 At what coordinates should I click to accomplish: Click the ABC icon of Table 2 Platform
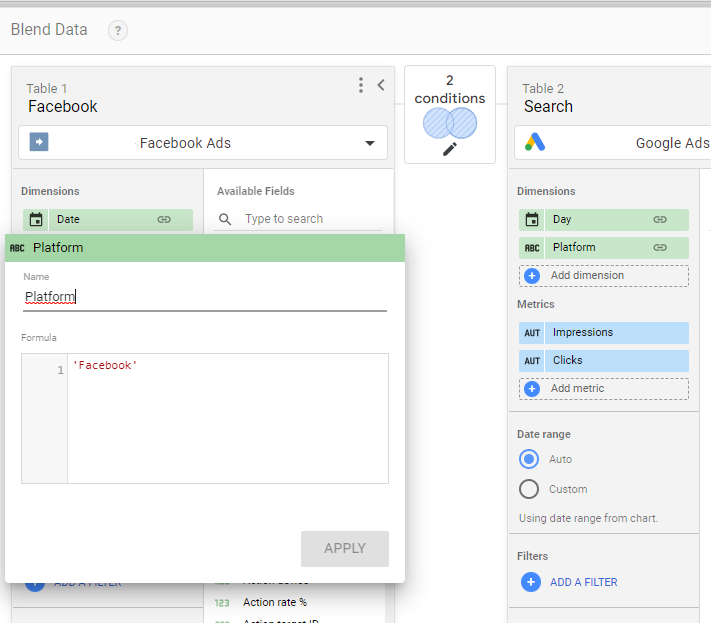click(x=532, y=248)
